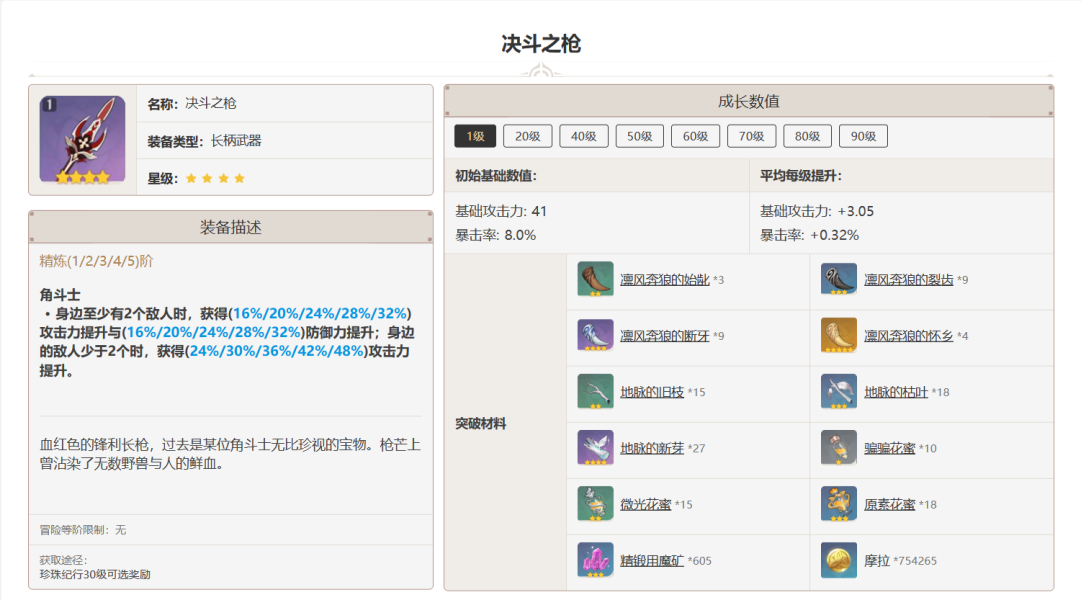The image size is (1081, 600).
Task: Select the 精锻用魔矿 crystal icon
Action: (x=595, y=560)
